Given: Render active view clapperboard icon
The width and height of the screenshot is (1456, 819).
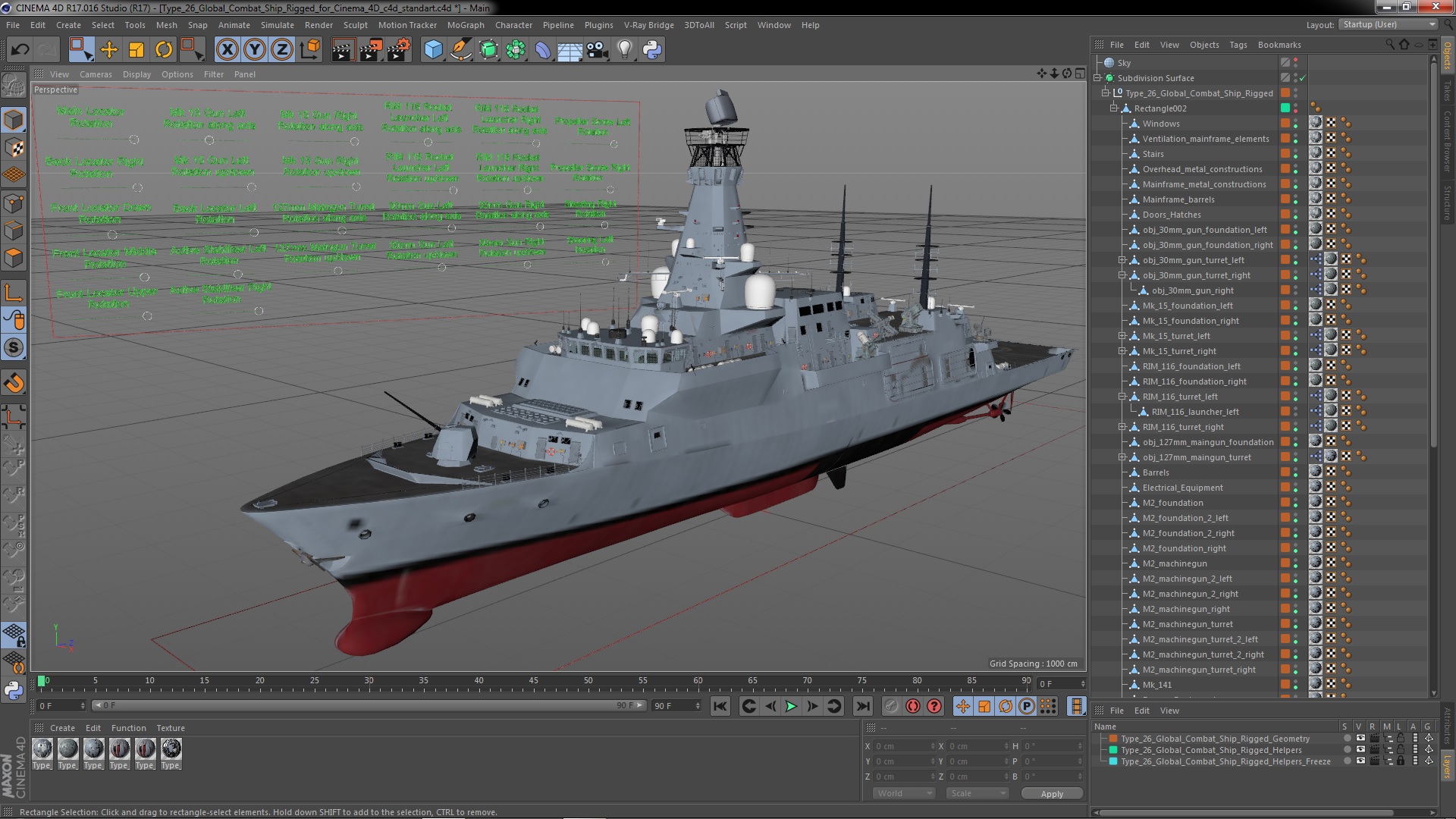Looking at the screenshot, I should 343,50.
